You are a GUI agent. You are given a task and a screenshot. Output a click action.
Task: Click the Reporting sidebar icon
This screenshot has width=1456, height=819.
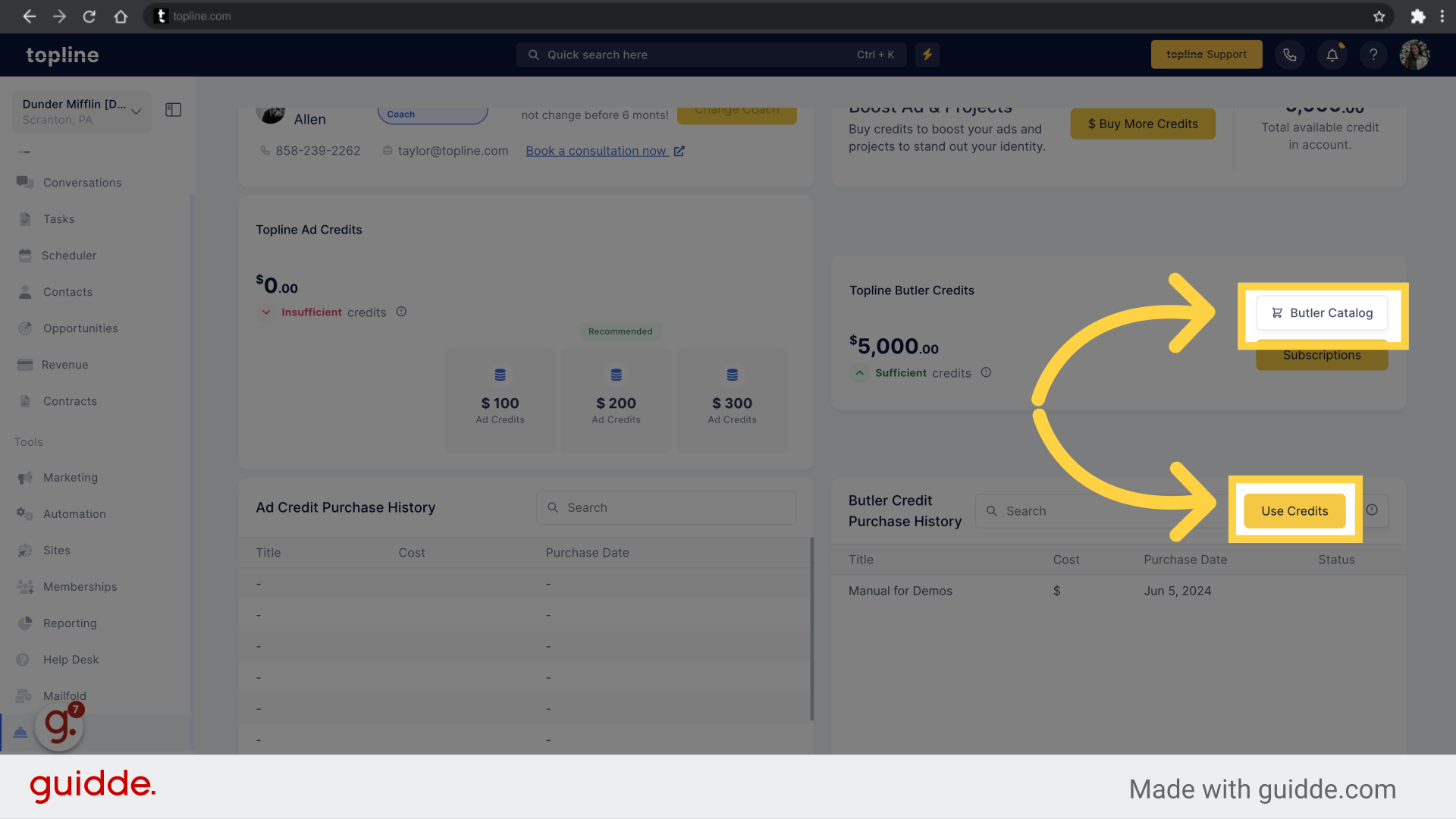[25, 622]
